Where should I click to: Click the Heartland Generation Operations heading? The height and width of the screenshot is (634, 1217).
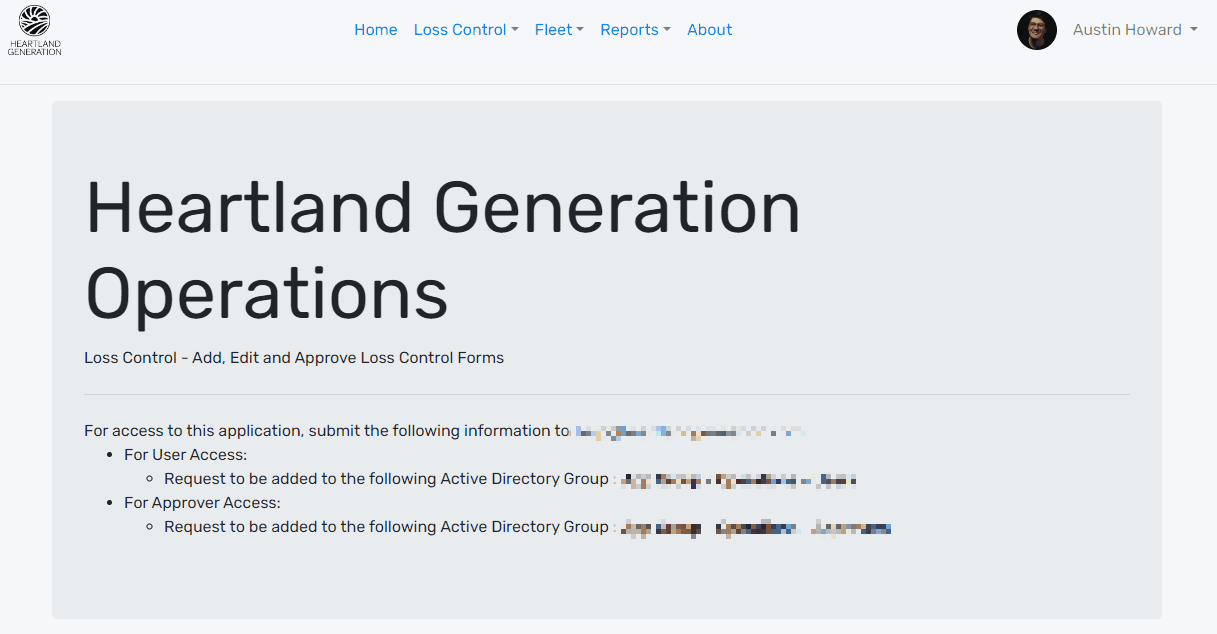pos(442,250)
